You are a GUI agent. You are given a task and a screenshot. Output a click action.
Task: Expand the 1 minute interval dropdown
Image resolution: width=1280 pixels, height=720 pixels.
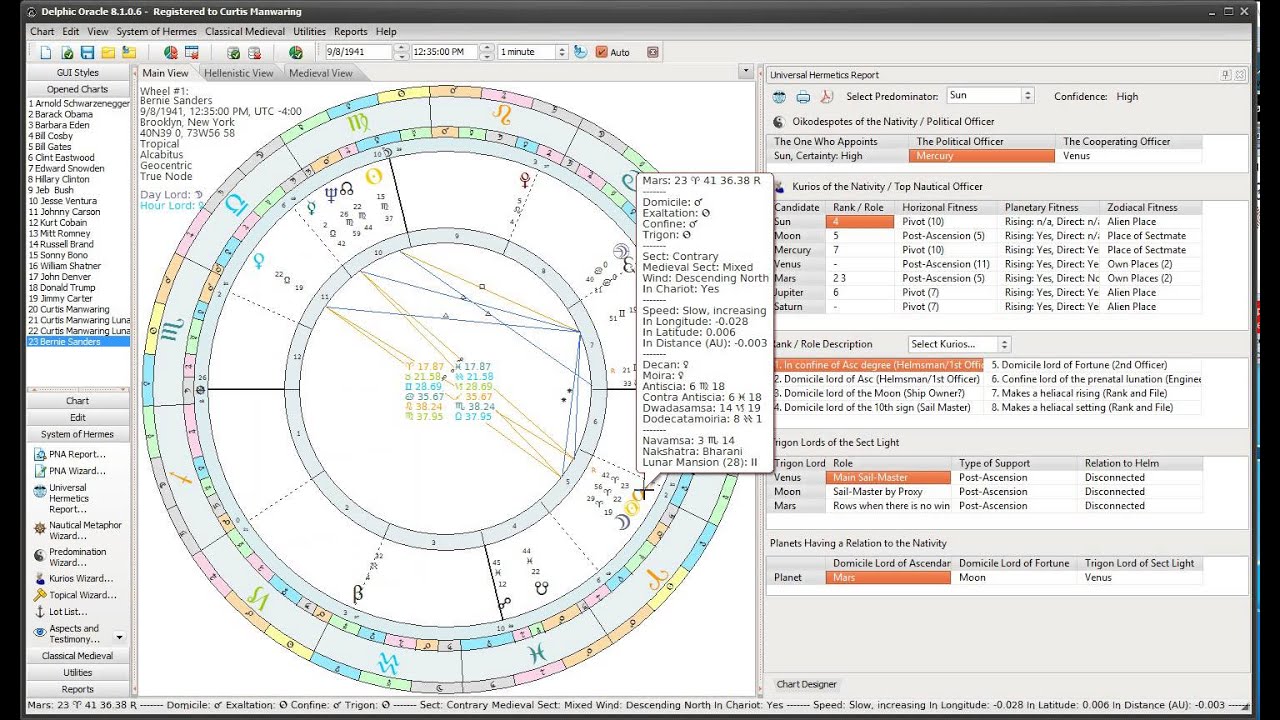pyautogui.click(x=561, y=52)
